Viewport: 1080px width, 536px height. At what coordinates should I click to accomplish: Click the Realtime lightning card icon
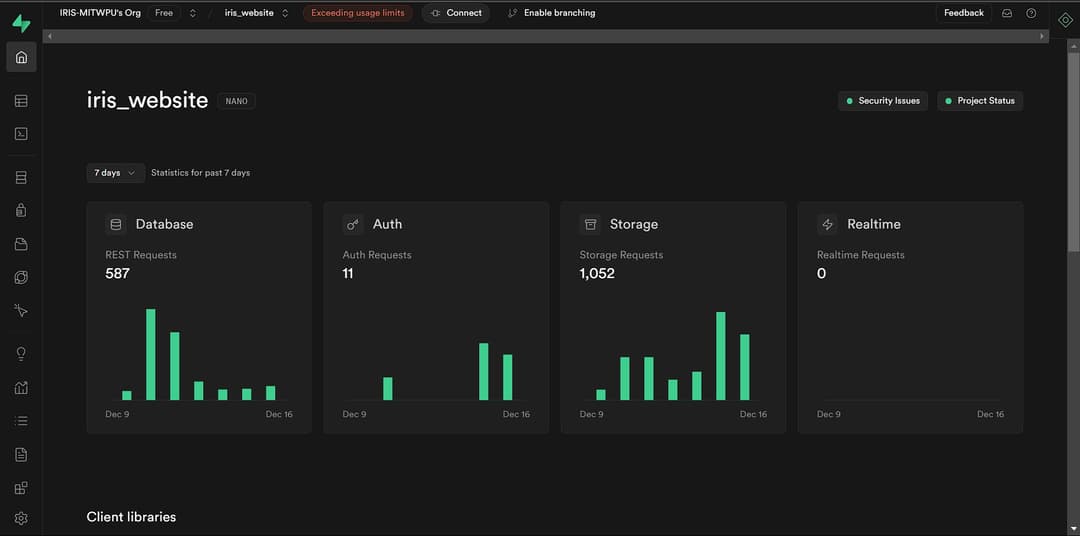[827, 224]
